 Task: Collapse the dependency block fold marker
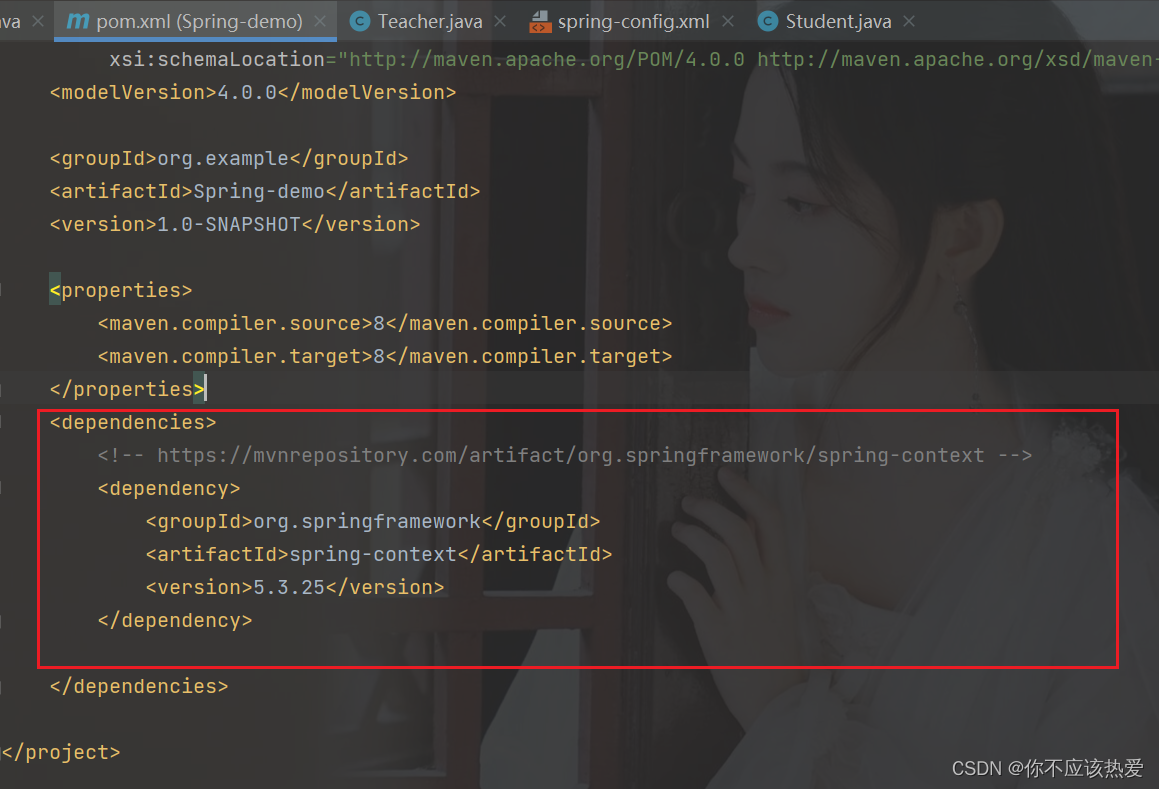1,488
